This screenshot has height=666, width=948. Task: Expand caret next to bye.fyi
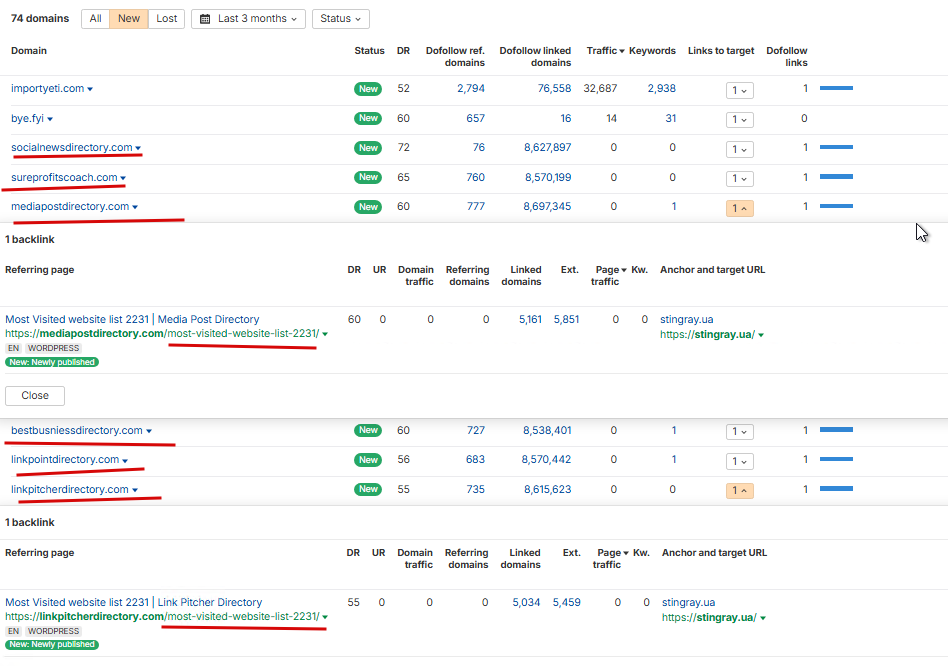point(50,120)
